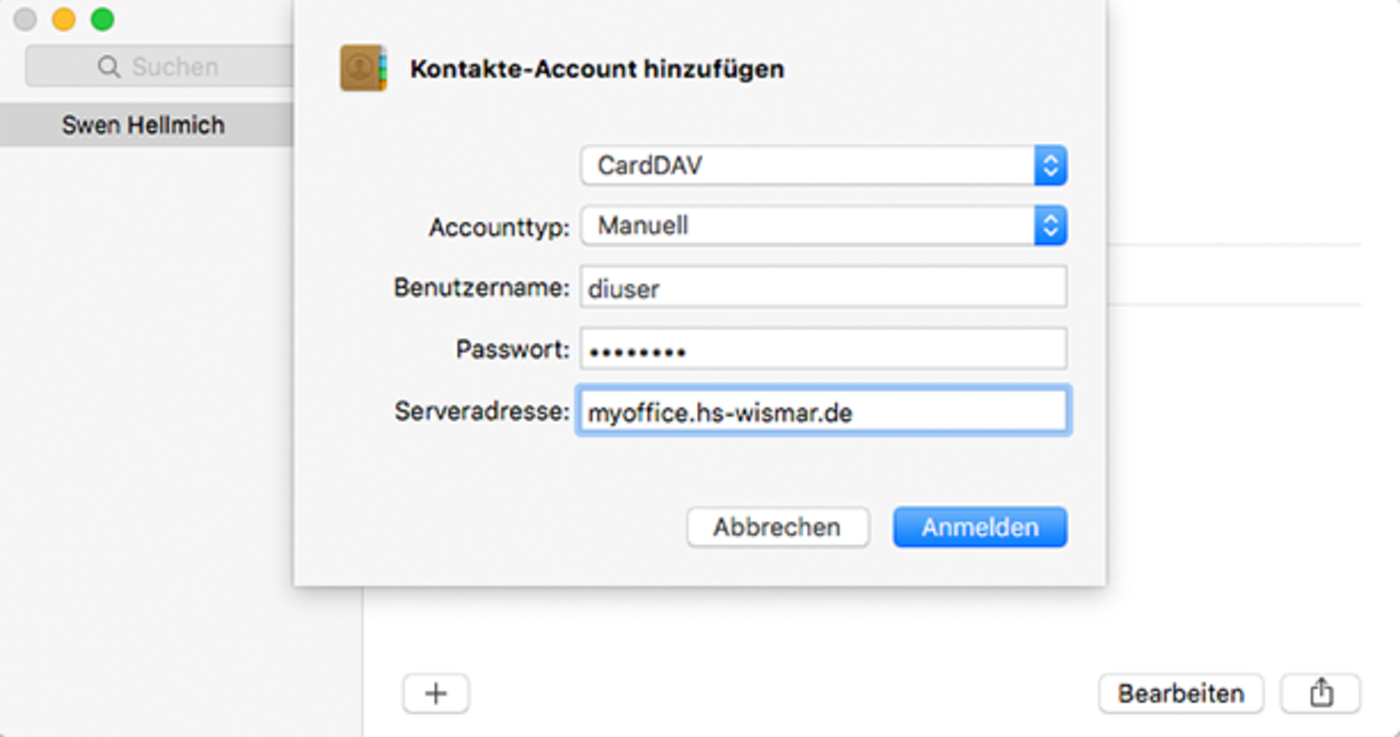Viewport: 1400px width, 737px height.
Task: Click the Accounttyp label text
Action: [x=499, y=227]
